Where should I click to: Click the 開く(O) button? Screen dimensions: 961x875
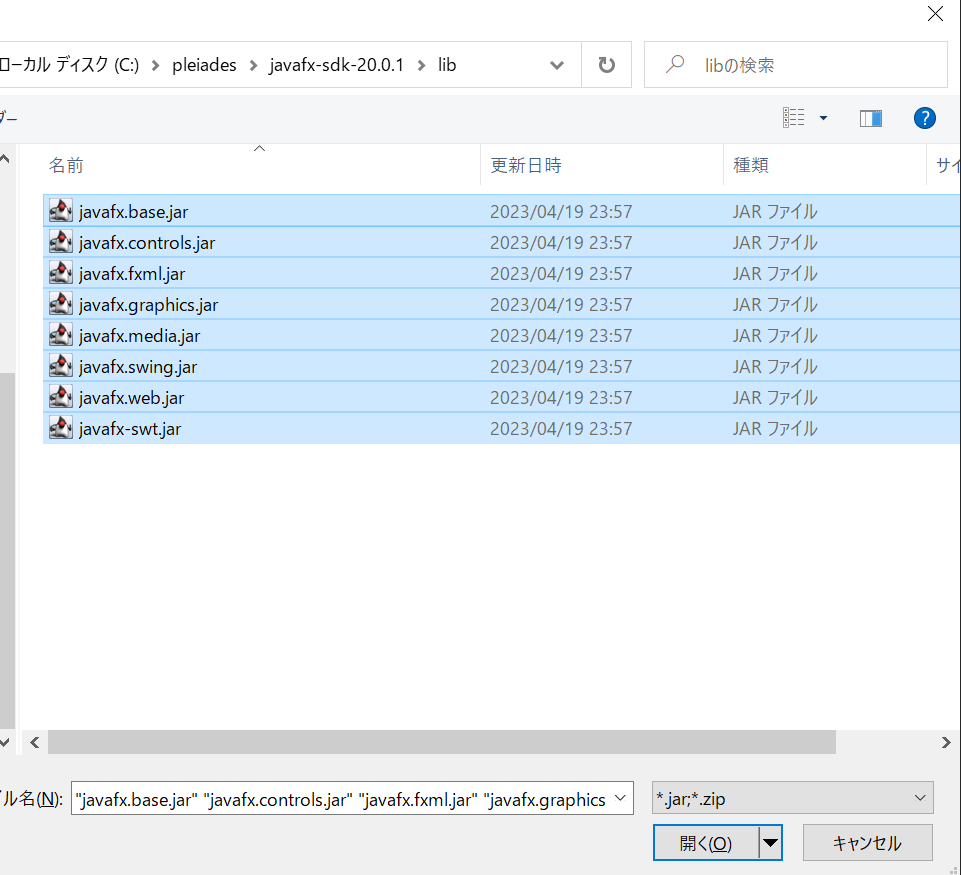707,842
